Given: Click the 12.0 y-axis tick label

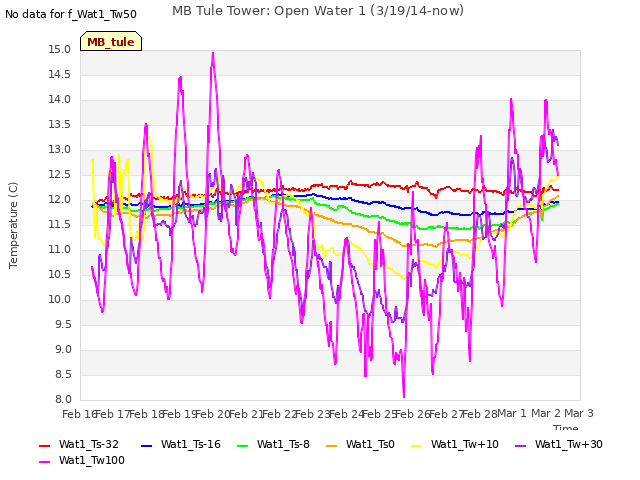Looking at the screenshot, I should pyautogui.click(x=60, y=200).
